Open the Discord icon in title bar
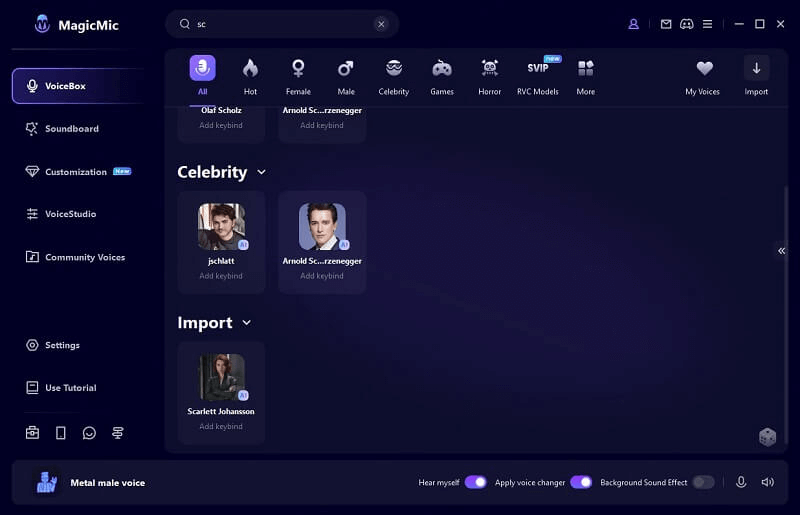This screenshot has height=515, width=800. coord(686,24)
